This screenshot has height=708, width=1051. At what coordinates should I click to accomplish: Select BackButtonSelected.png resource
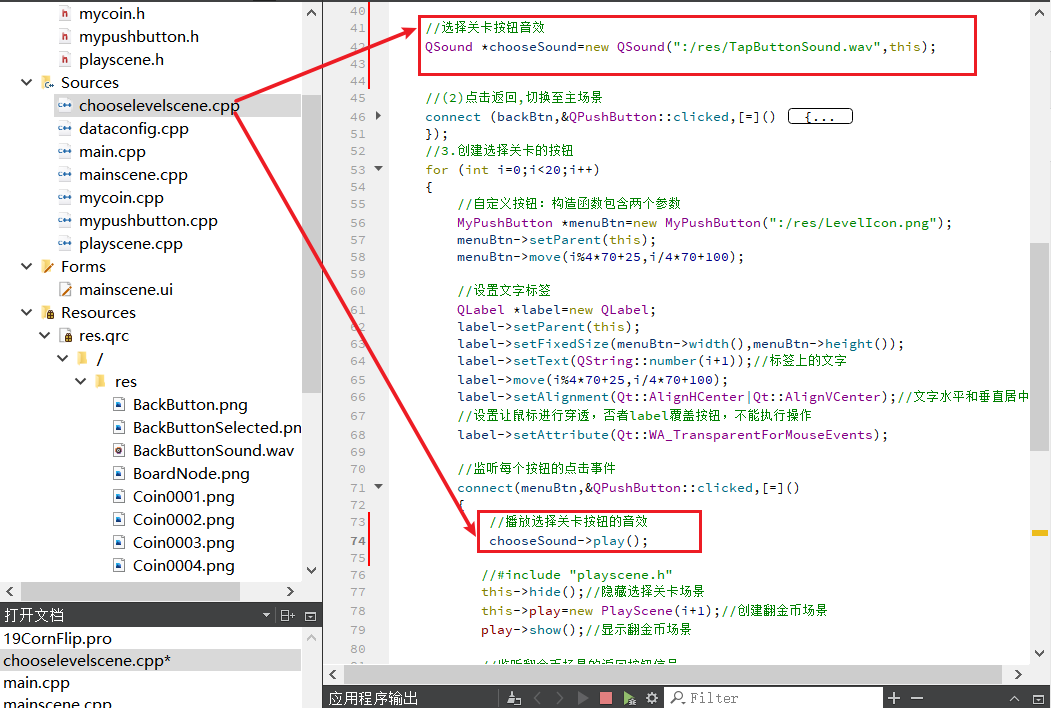pyautogui.click(x=217, y=427)
